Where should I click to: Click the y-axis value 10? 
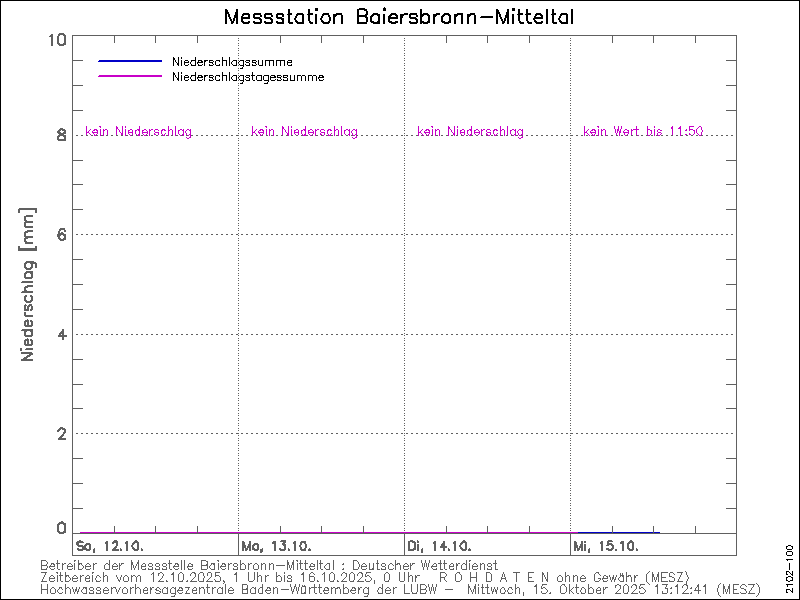pos(56,40)
